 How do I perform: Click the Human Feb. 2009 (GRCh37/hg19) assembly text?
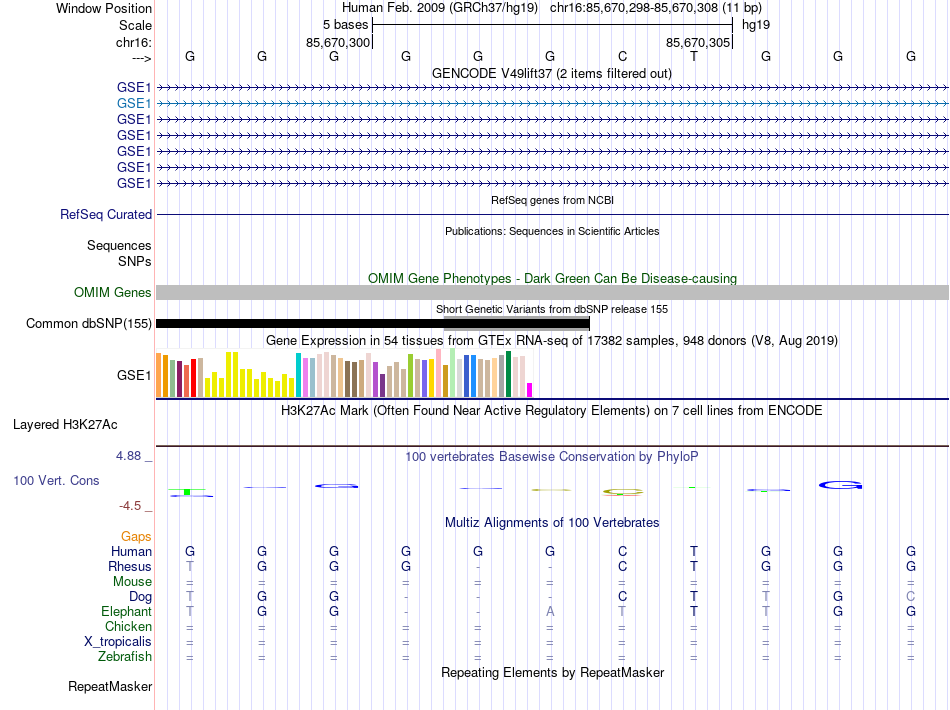(440, 8)
